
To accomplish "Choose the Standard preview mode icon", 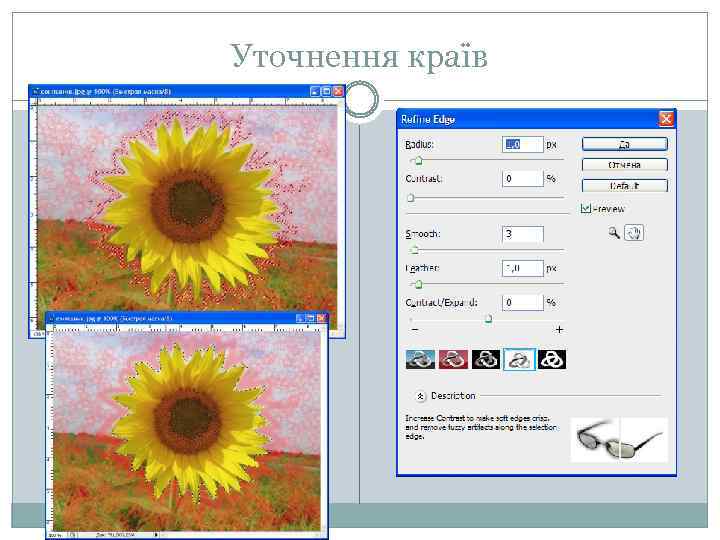I will point(420,360).
